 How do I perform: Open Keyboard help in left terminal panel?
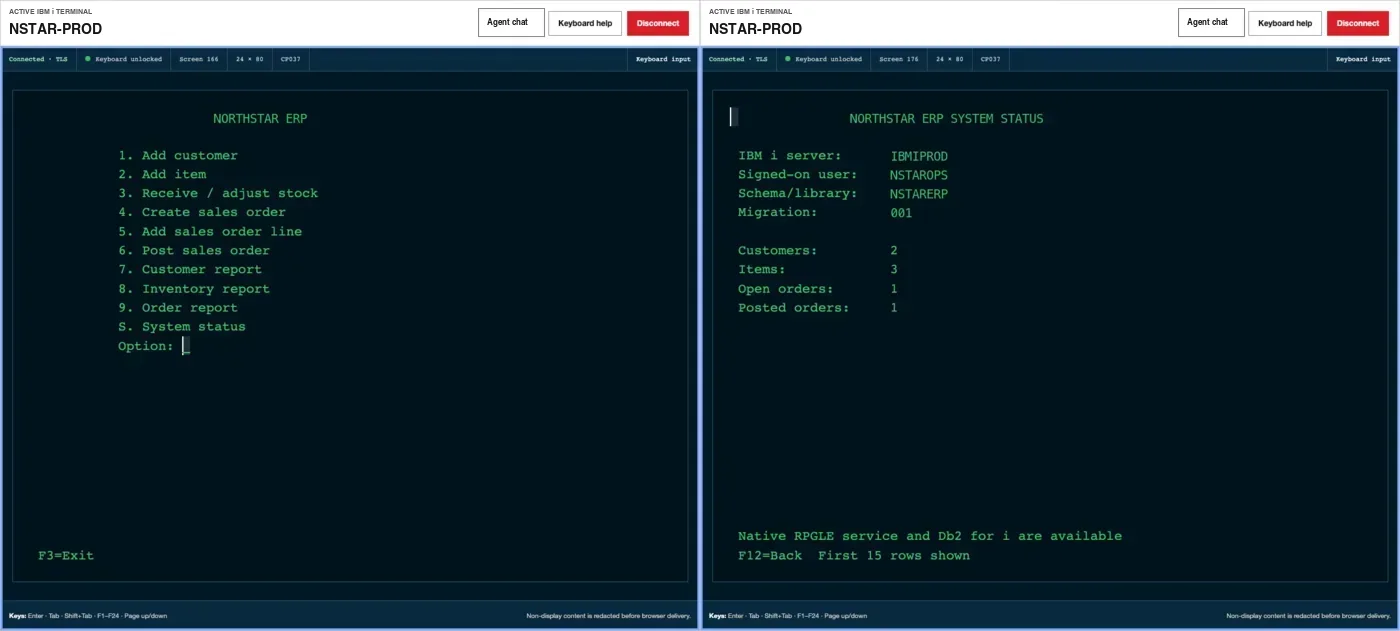pos(585,23)
